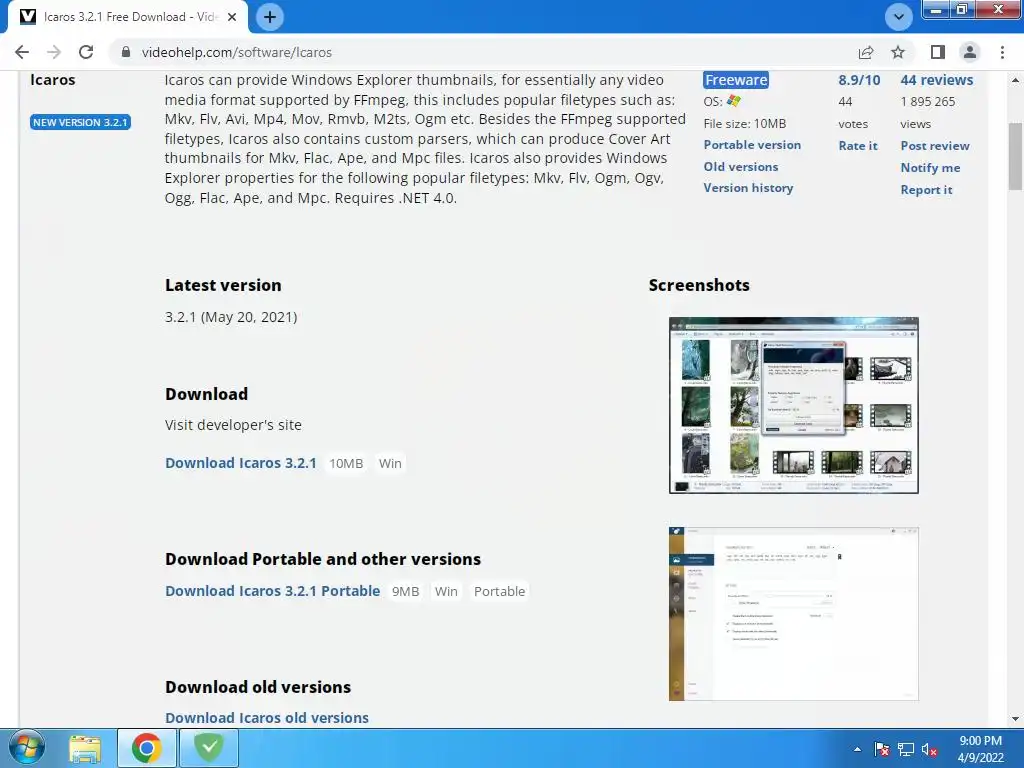
Task: Open the Portable version link
Action: coord(752,145)
